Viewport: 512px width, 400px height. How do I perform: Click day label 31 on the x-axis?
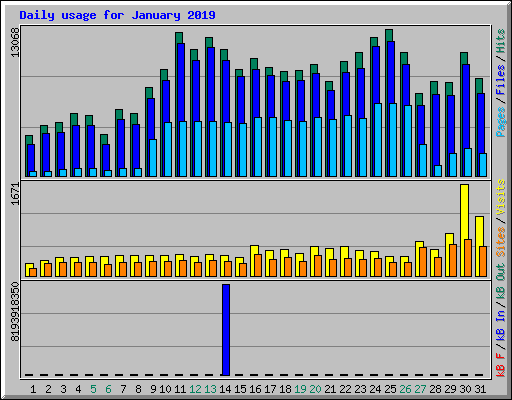tap(480, 389)
